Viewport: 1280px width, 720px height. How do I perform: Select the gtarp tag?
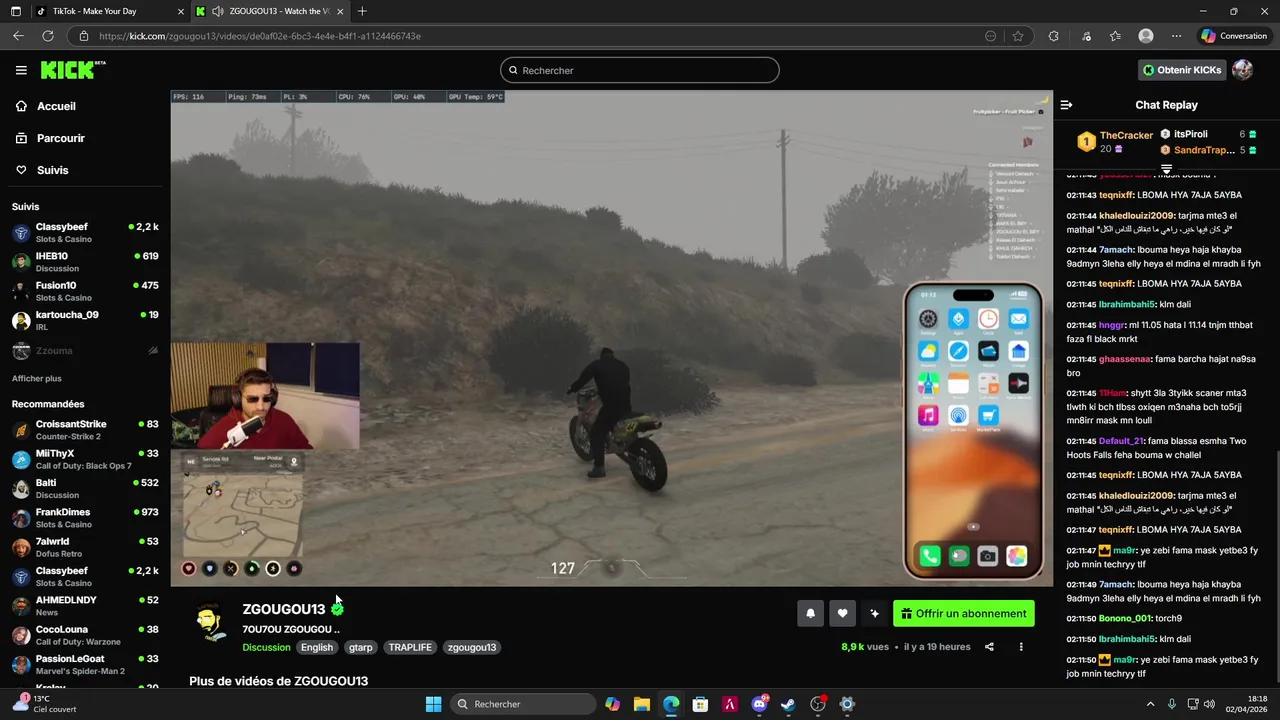[x=360, y=647]
